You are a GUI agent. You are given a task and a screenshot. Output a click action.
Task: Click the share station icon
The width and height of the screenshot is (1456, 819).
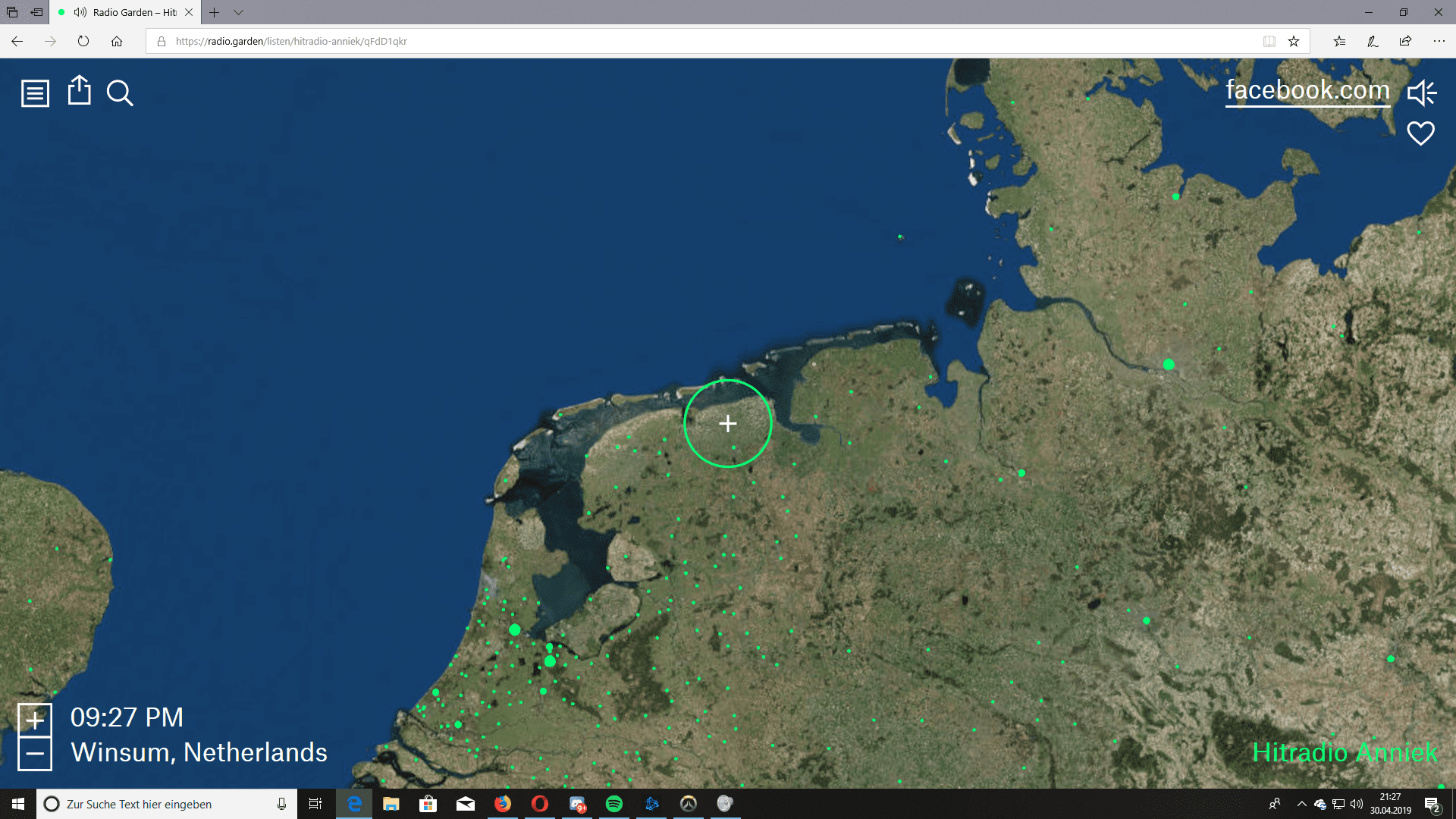[79, 90]
